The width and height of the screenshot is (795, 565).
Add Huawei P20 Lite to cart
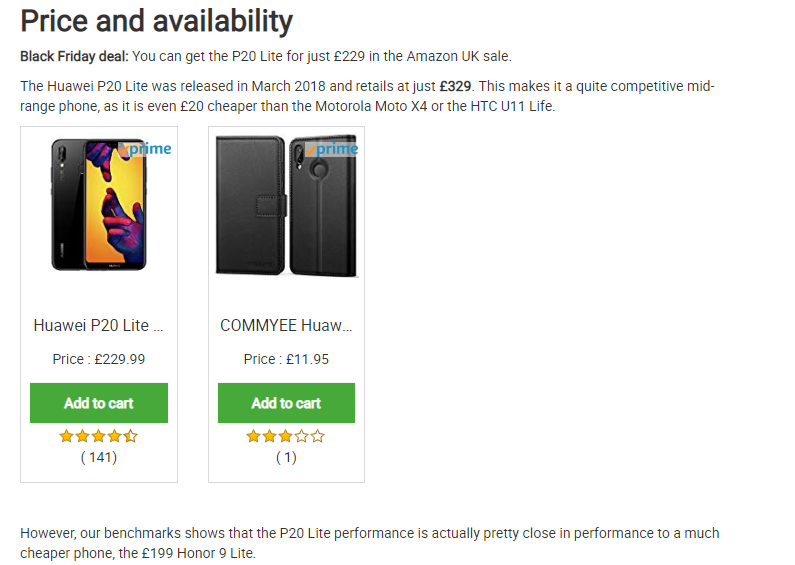coord(99,403)
